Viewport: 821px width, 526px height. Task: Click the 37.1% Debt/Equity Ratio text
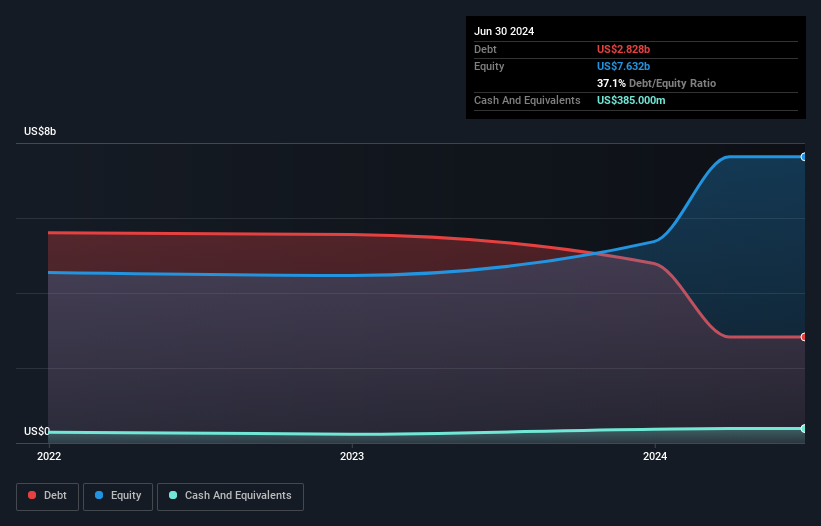pyautogui.click(x=656, y=83)
